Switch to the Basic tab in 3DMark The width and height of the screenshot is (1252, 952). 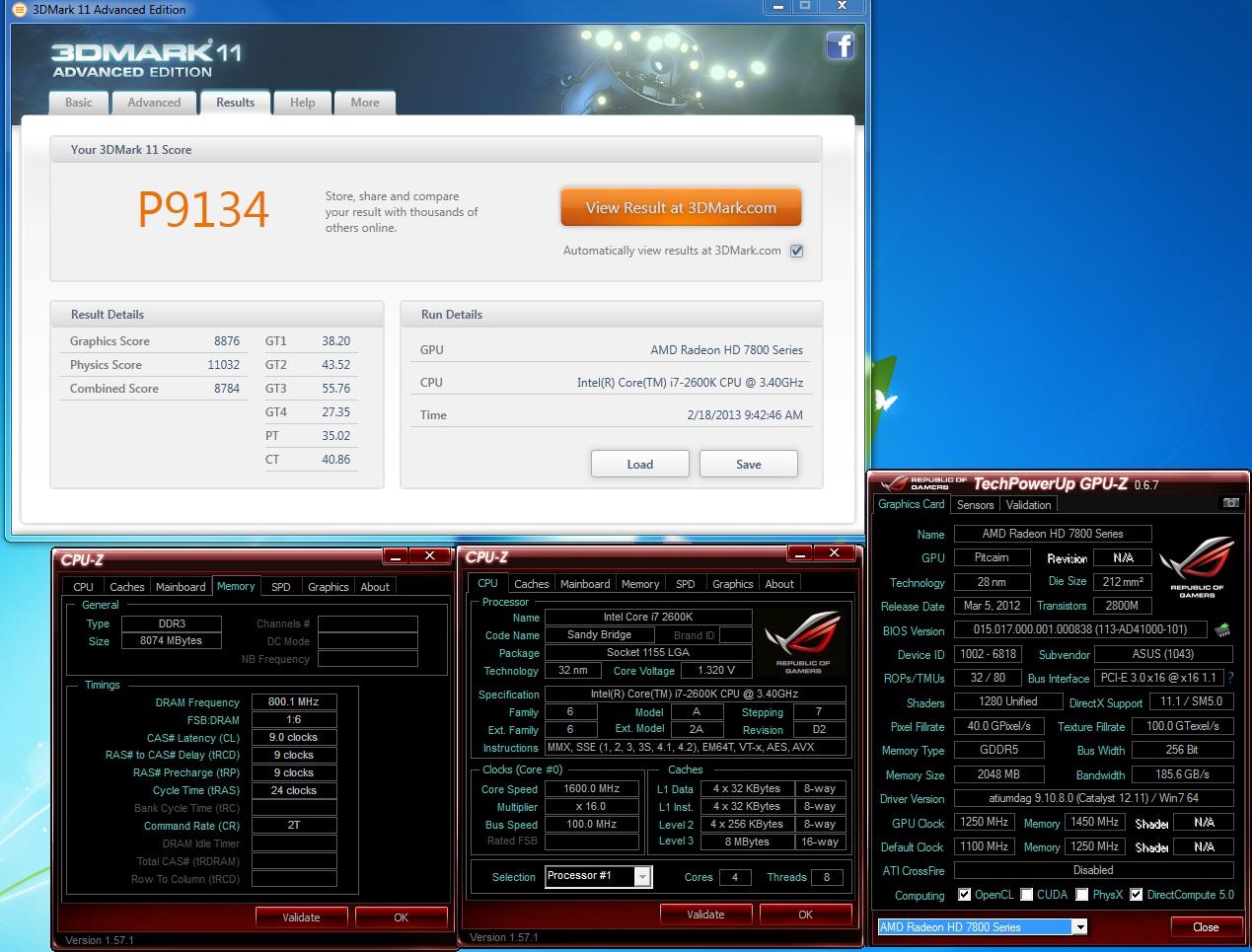79,103
